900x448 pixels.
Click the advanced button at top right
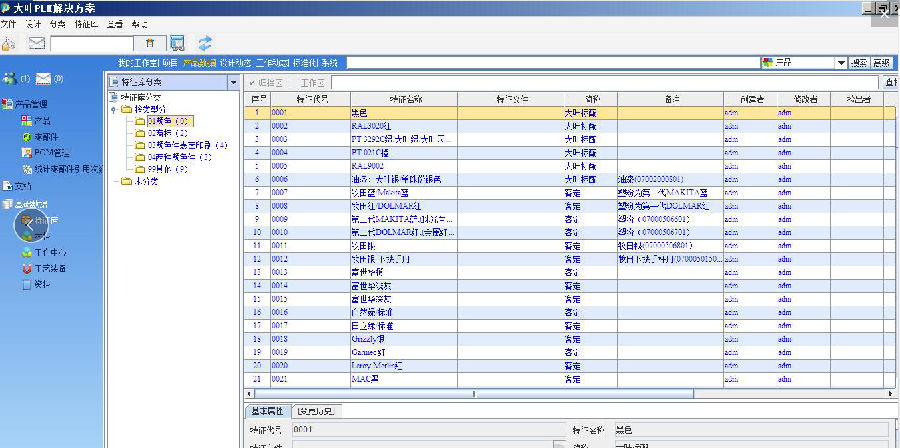click(884, 62)
